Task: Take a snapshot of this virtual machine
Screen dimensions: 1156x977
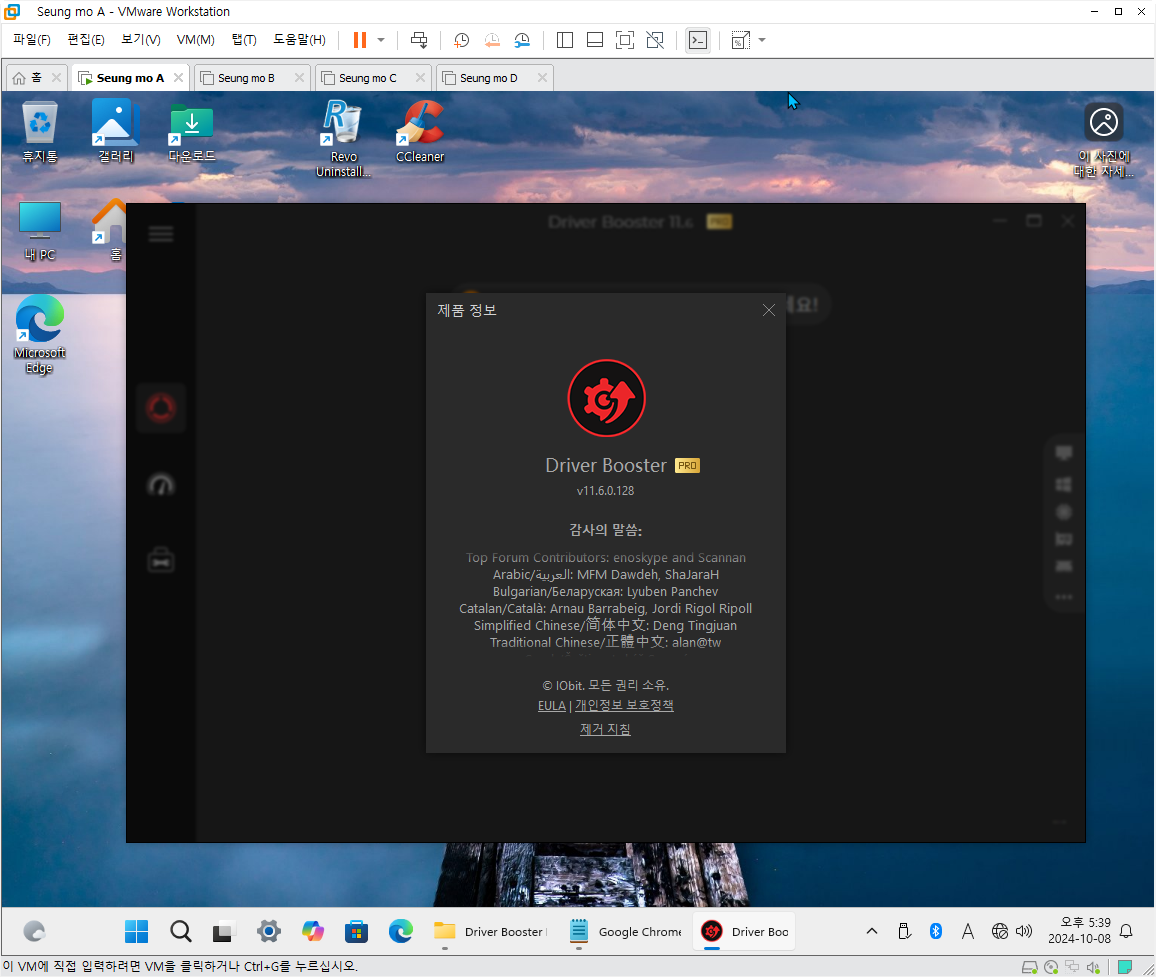Action: pos(462,41)
